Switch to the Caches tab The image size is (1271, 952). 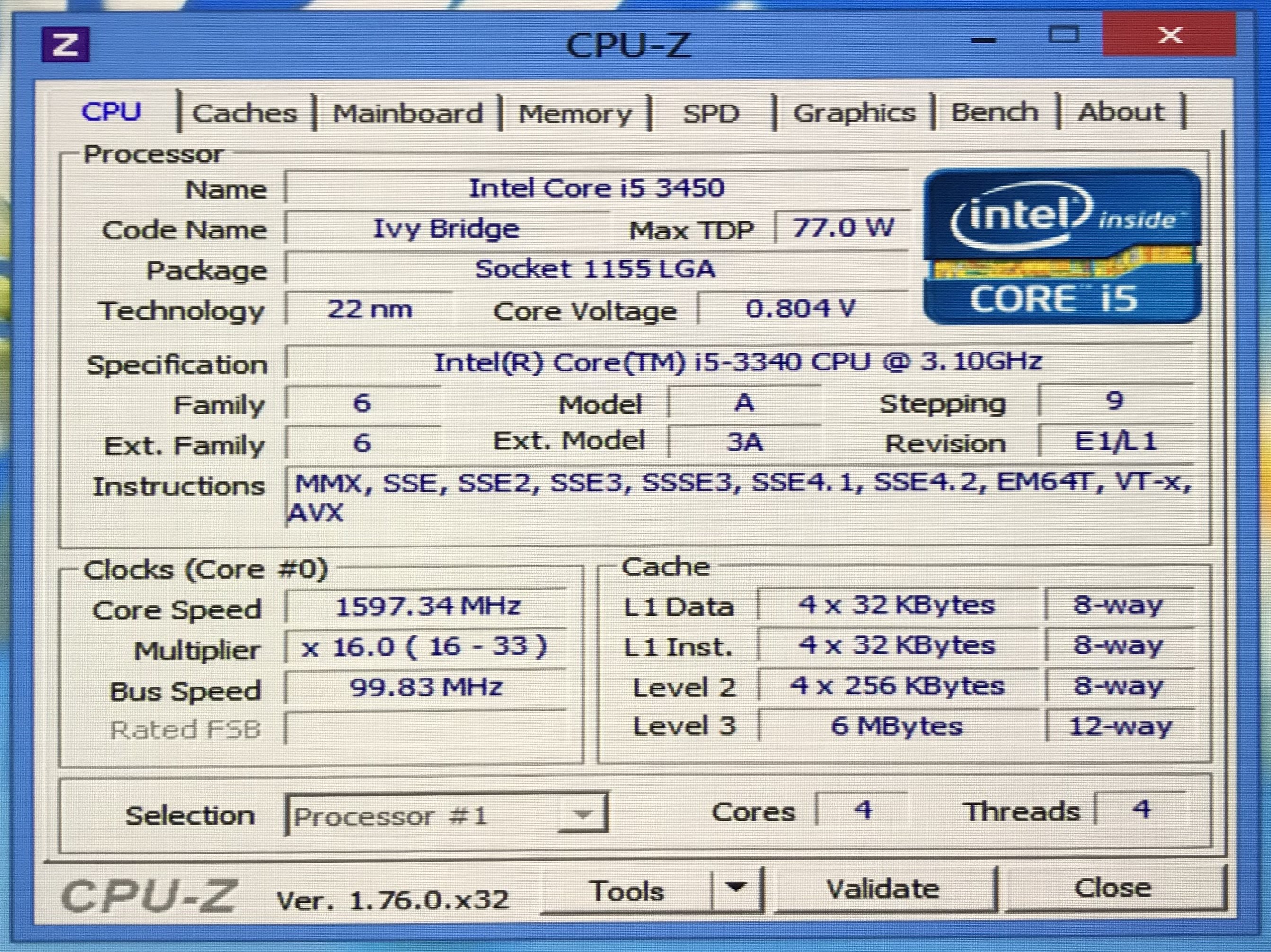(x=245, y=113)
